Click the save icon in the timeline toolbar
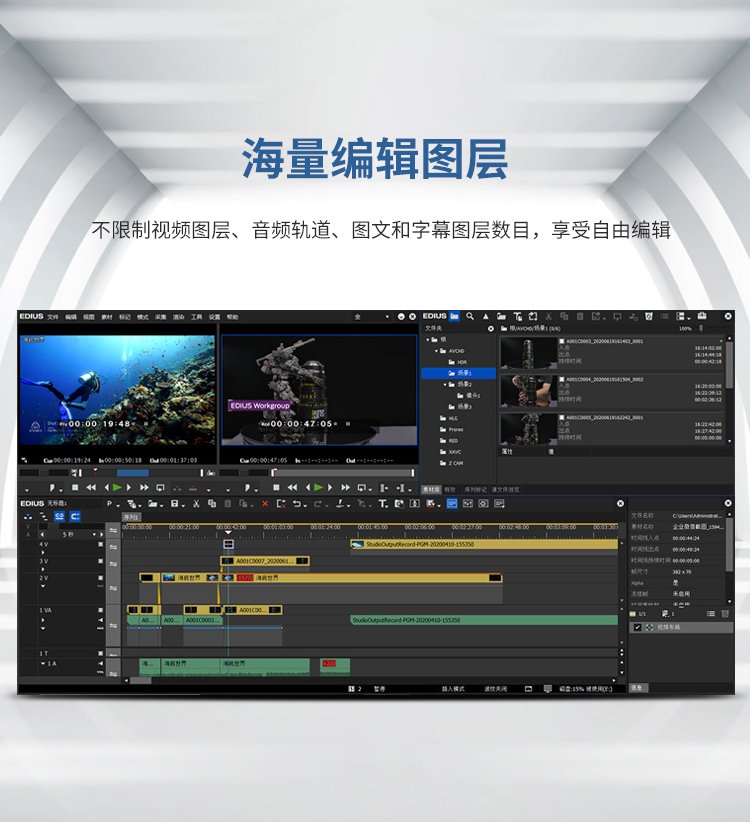The height and width of the screenshot is (824, 750). (x=175, y=503)
